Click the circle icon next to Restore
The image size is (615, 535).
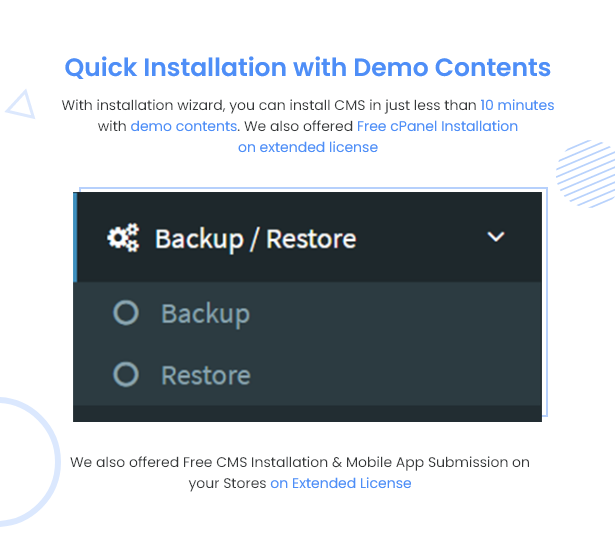[126, 374]
